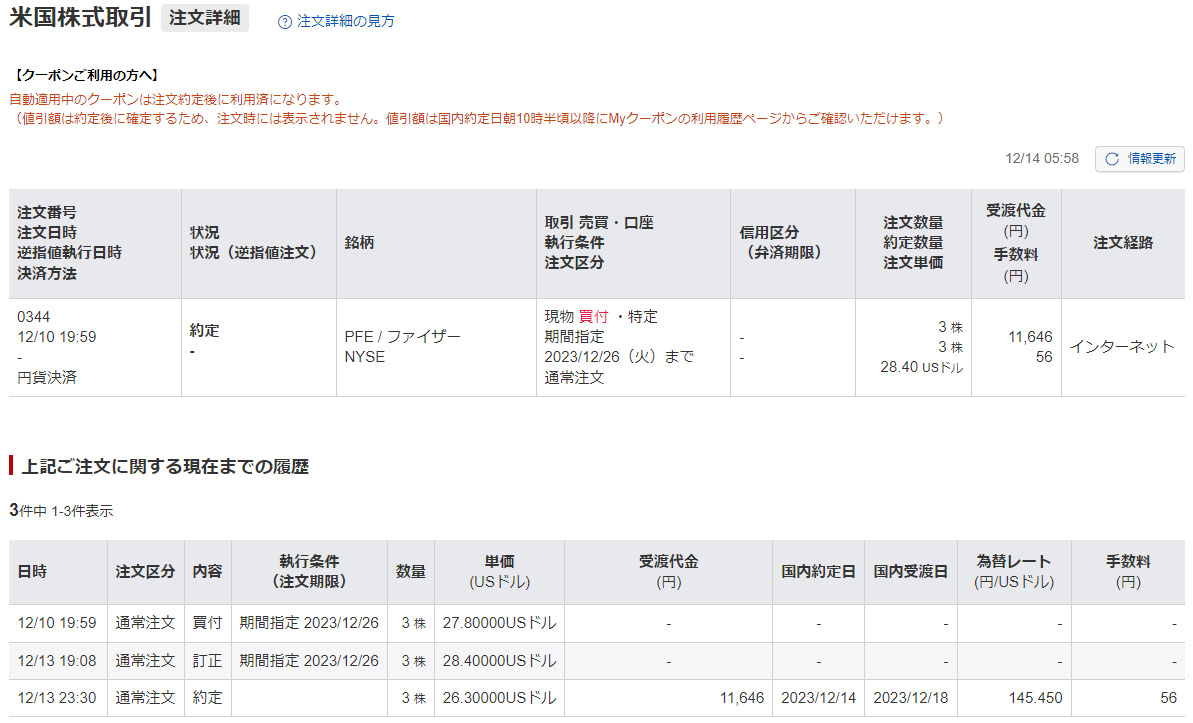
Task: Click the circular refresh arrow icon
Action: coord(1112,159)
